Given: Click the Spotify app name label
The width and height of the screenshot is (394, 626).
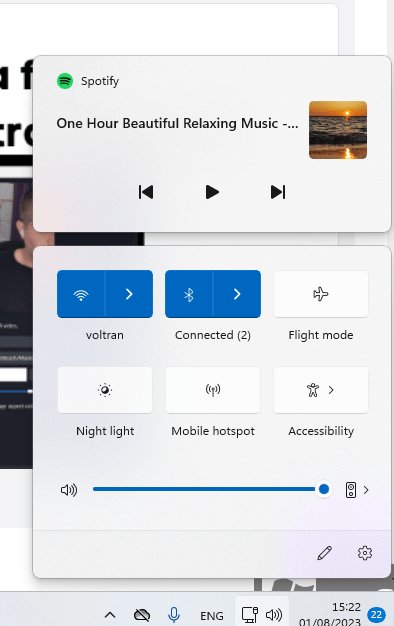Looking at the screenshot, I should click(100, 81).
